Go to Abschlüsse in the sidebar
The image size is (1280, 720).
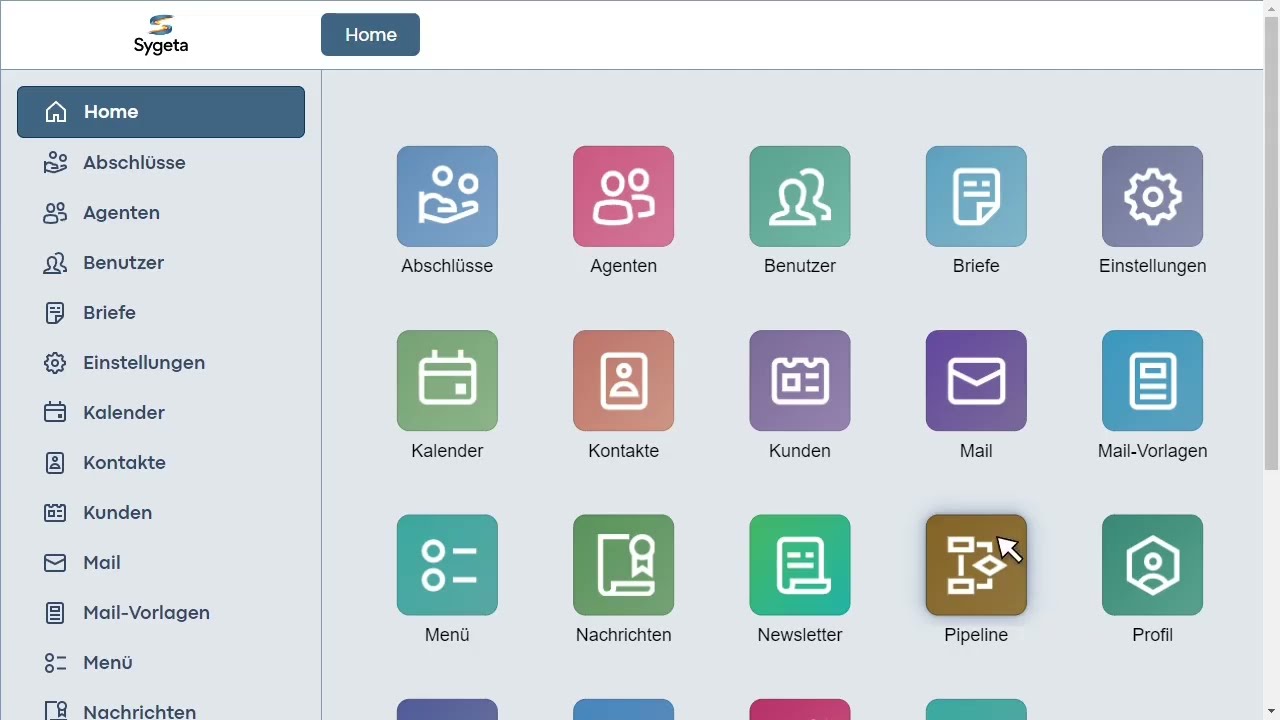(161, 162)
